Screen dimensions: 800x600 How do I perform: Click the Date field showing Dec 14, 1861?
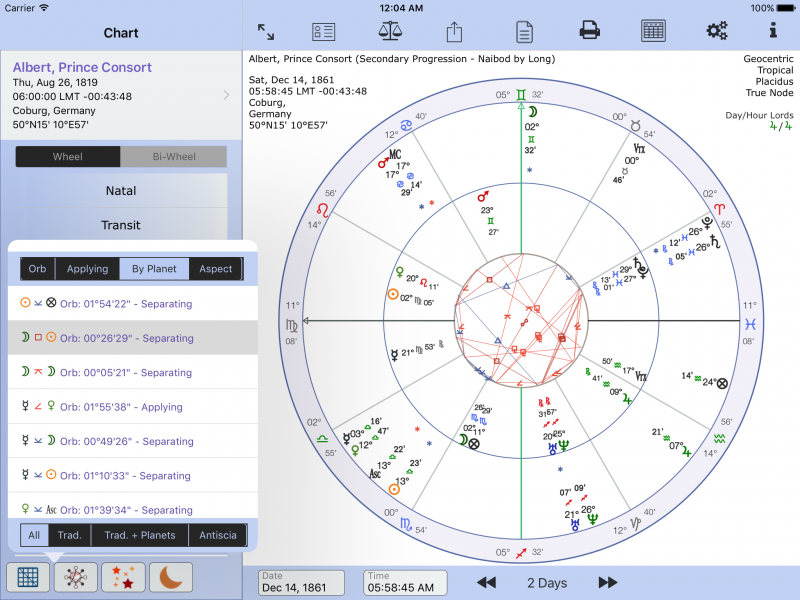pos(300,582)
